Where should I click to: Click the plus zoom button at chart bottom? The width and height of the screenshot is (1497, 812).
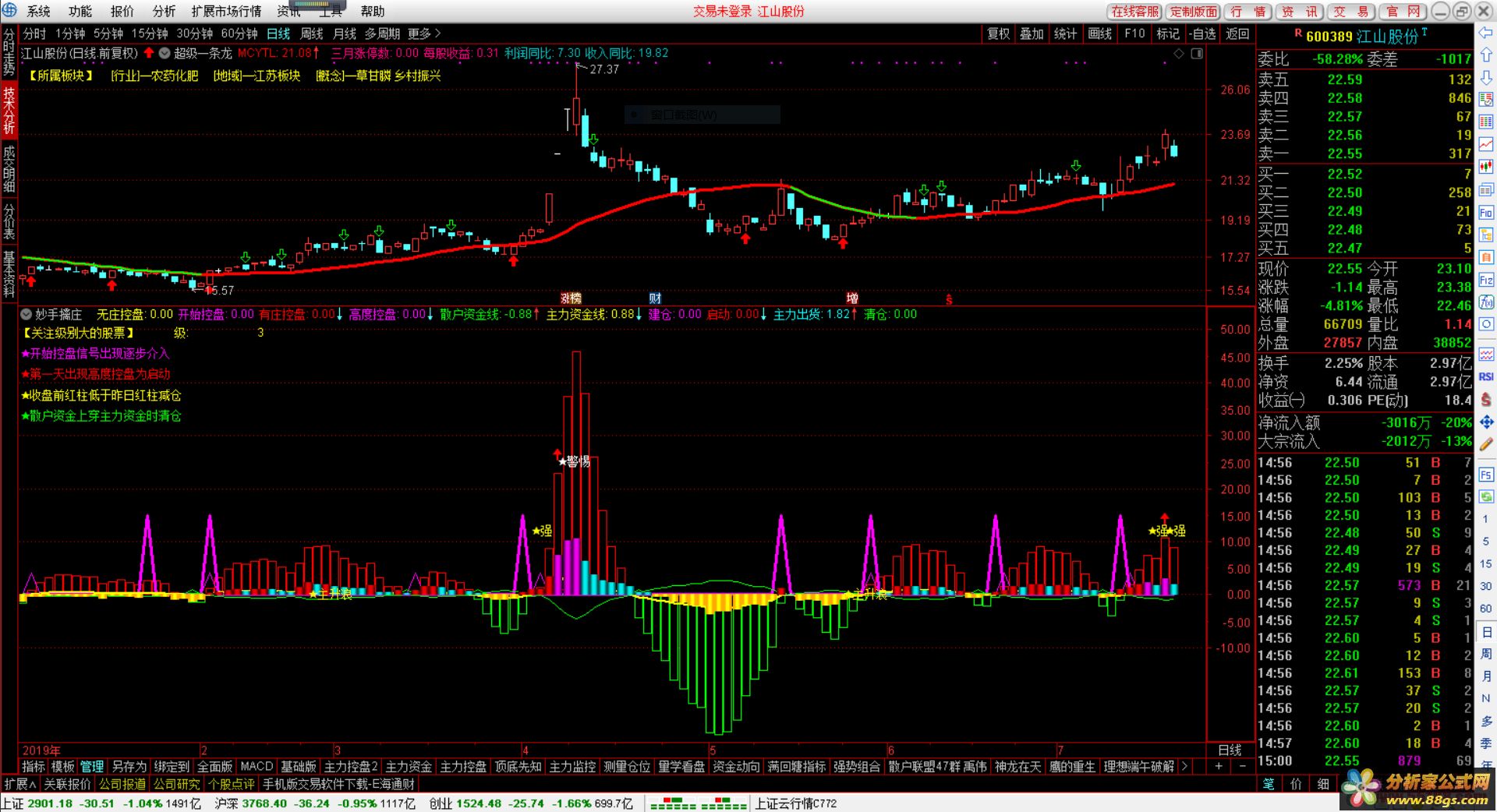click(1219, 766)
